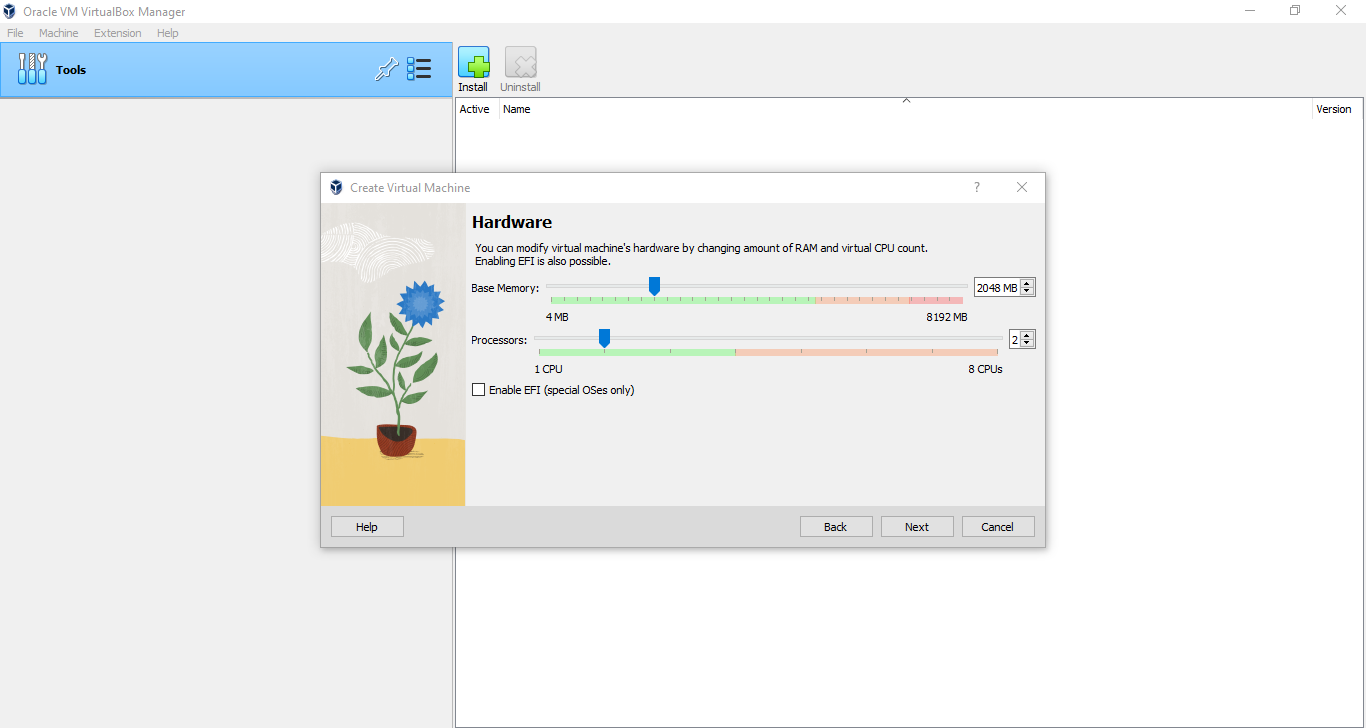Click the Processors slider handle
Image resolution: width=1366 pixels, height=728 pixels.
pos(604,339)
